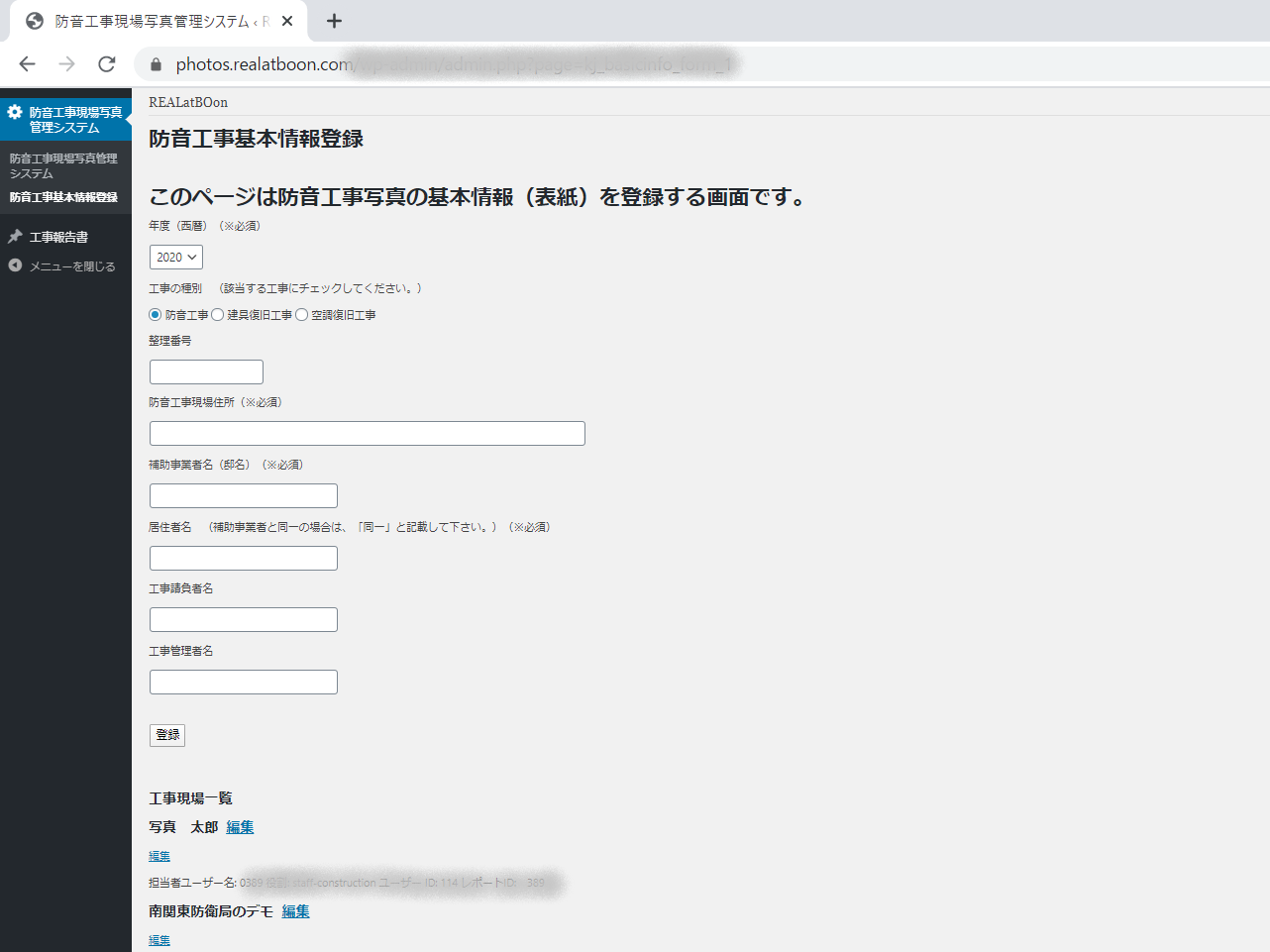Click the 整理番号 input field
Image resolution: width=1270 pixels, height=952 pixels.
pyautogui.click(x=206, y=371)
